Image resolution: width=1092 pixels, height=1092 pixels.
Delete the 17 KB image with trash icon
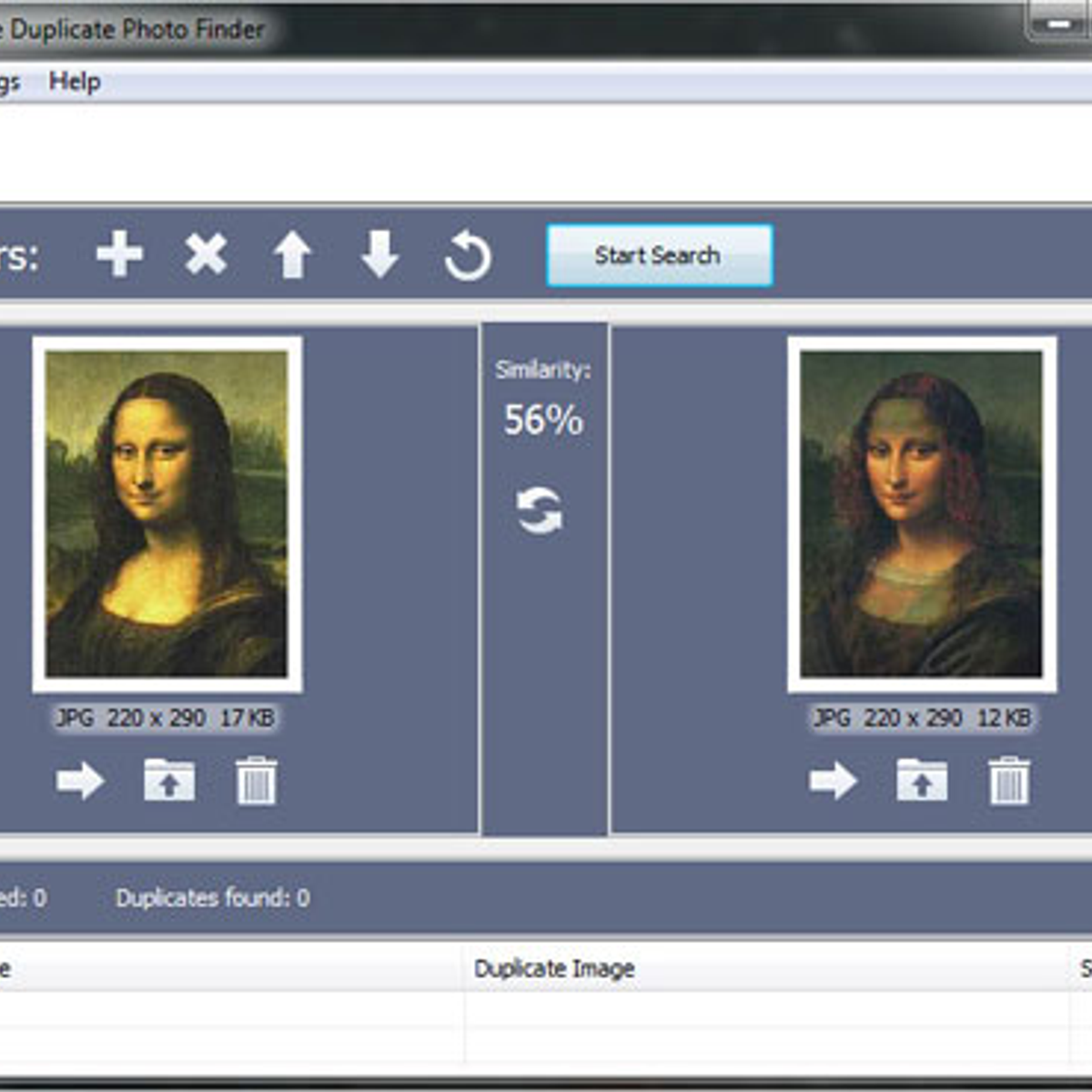(x=257, y=781)
